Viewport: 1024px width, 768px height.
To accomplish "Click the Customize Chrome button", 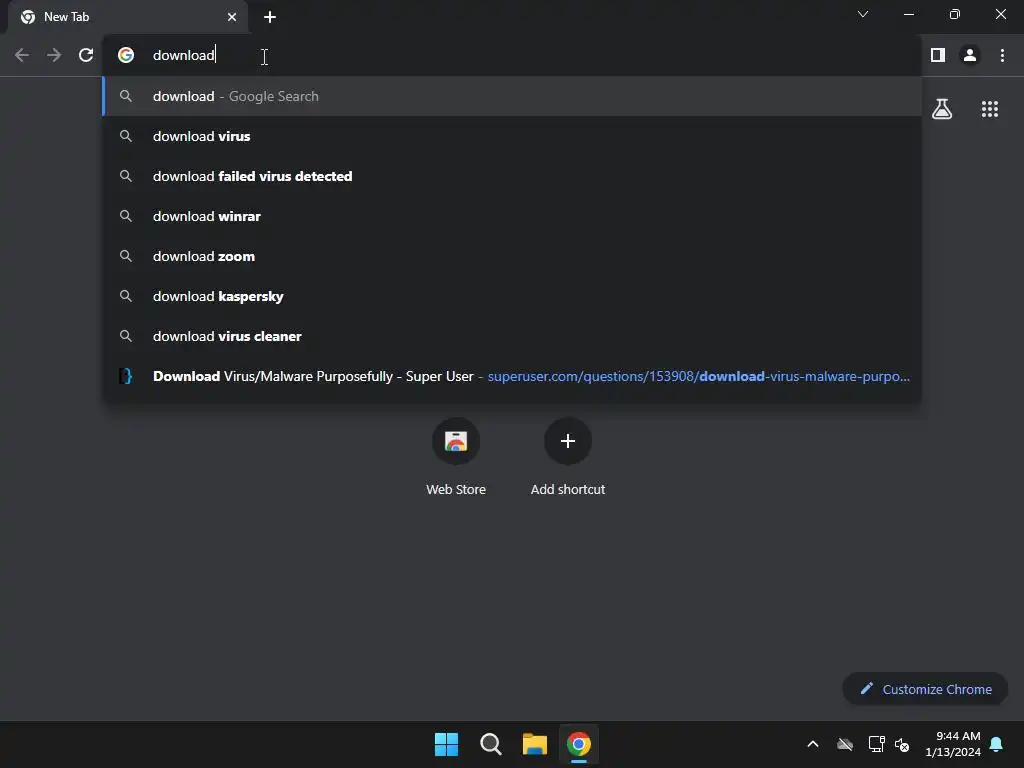I will [x=925, y=689].
